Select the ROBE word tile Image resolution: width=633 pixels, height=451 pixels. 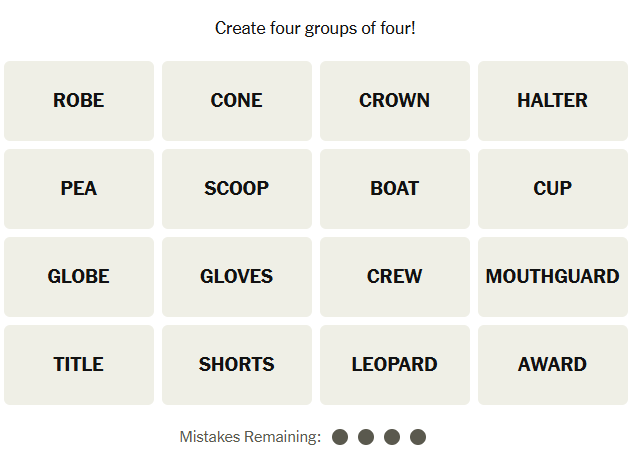(x=79, y=101)
